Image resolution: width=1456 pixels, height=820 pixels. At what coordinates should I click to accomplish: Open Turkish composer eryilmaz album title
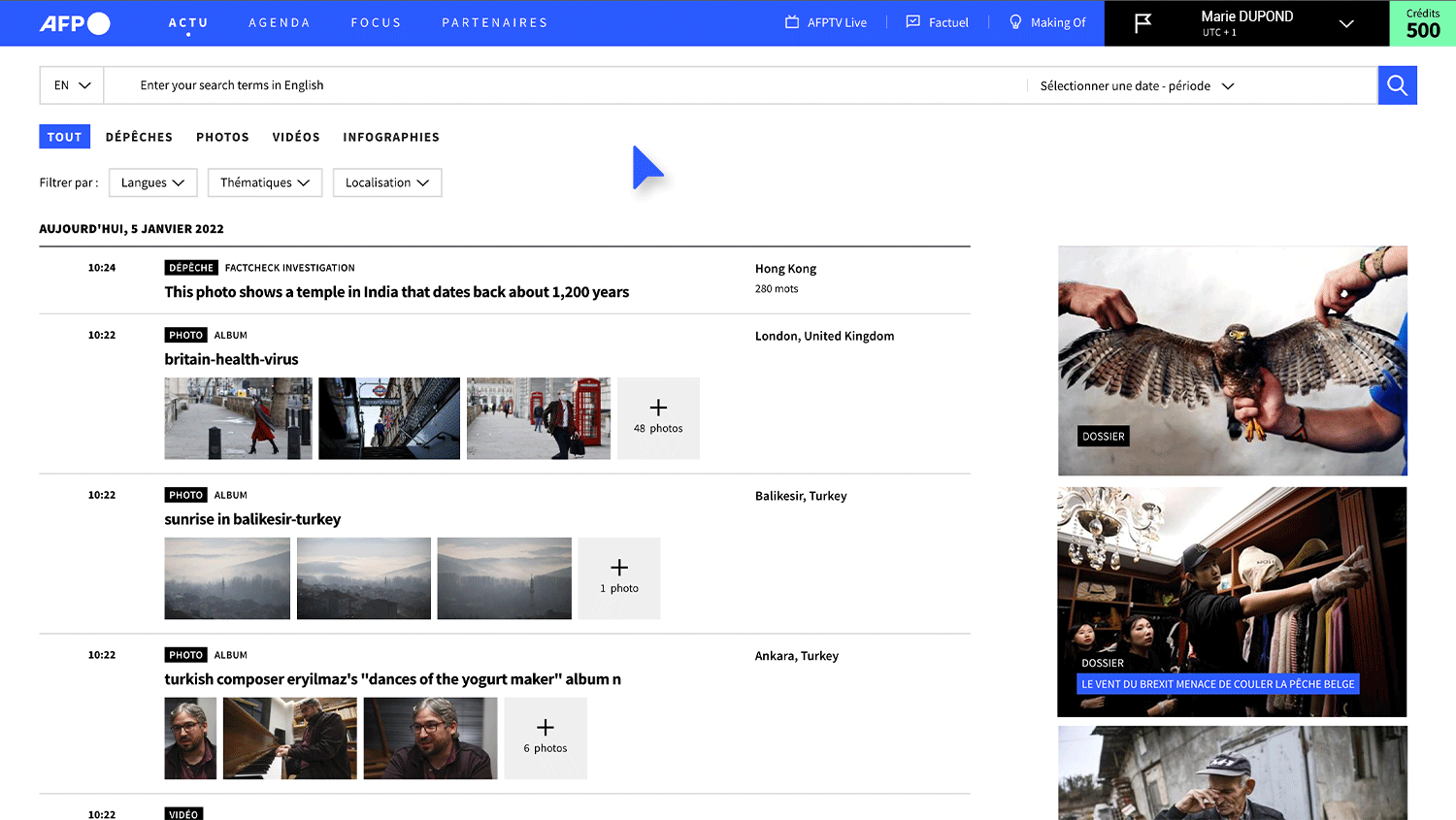[x=392, y=679]
